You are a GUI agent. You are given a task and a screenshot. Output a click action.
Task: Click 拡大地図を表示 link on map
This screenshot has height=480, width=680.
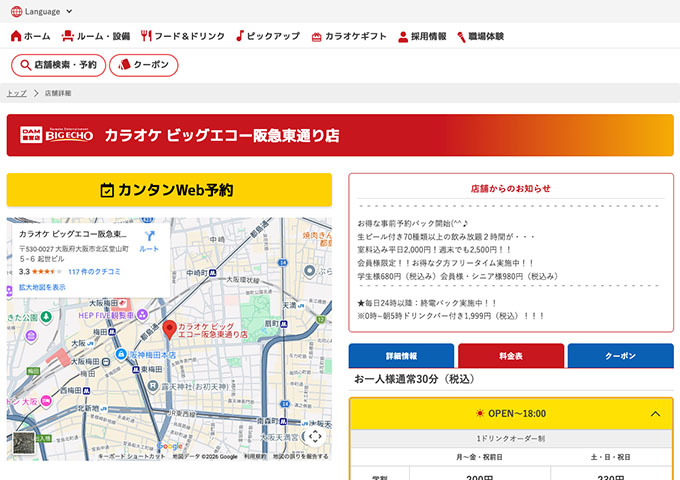coord(42,287)
